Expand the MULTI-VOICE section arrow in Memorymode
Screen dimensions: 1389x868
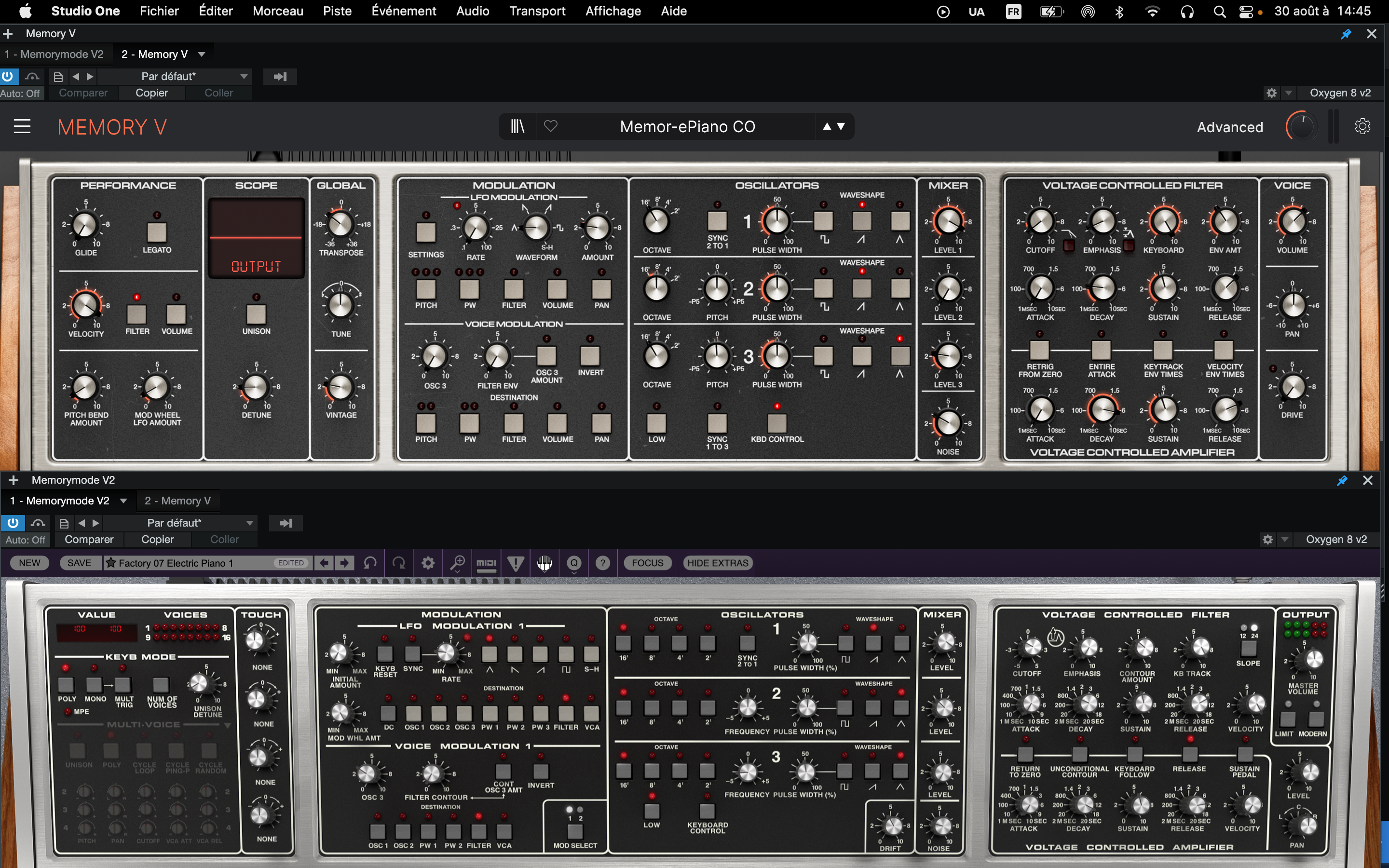pos(227,726)
